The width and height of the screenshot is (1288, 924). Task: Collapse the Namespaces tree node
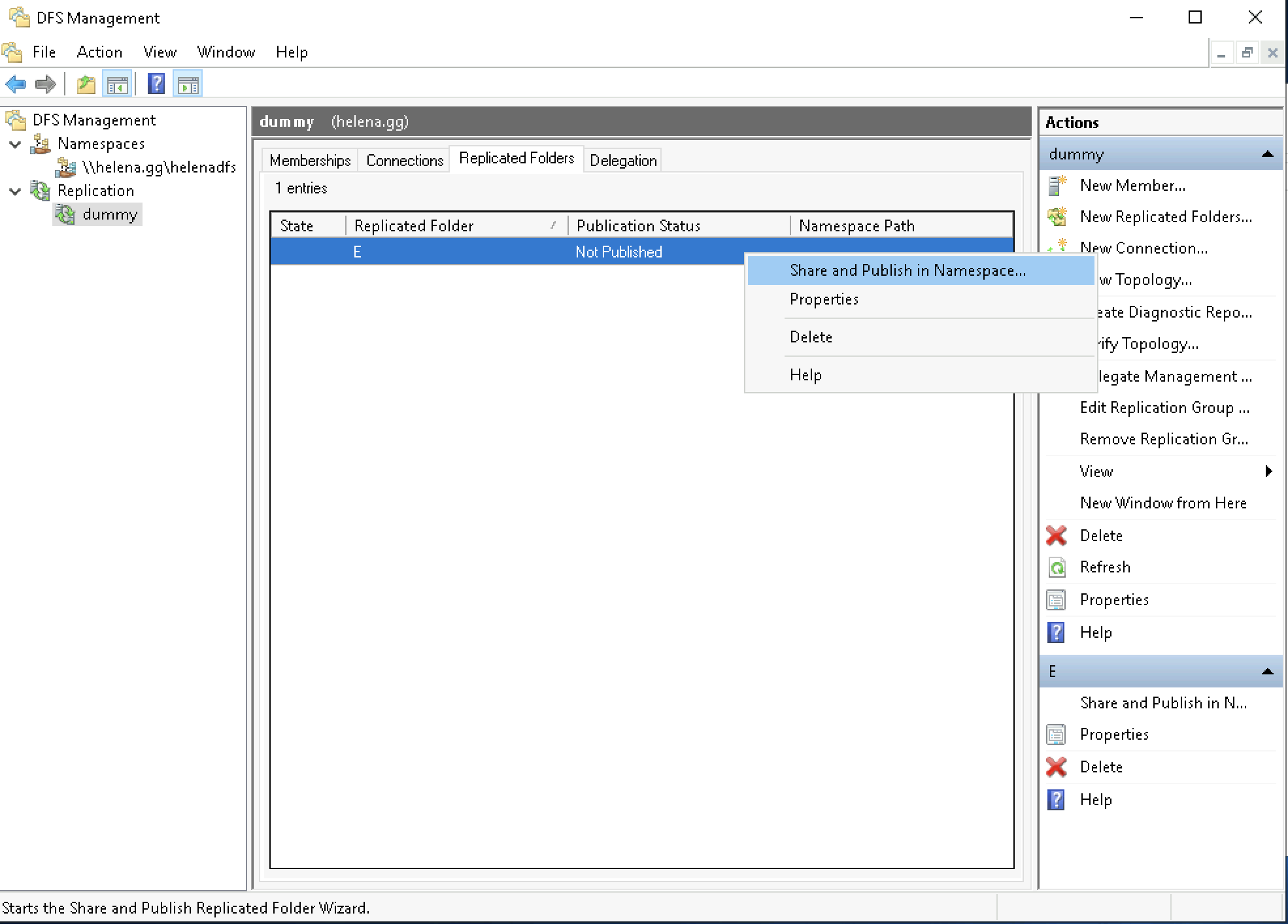point(16,144)
